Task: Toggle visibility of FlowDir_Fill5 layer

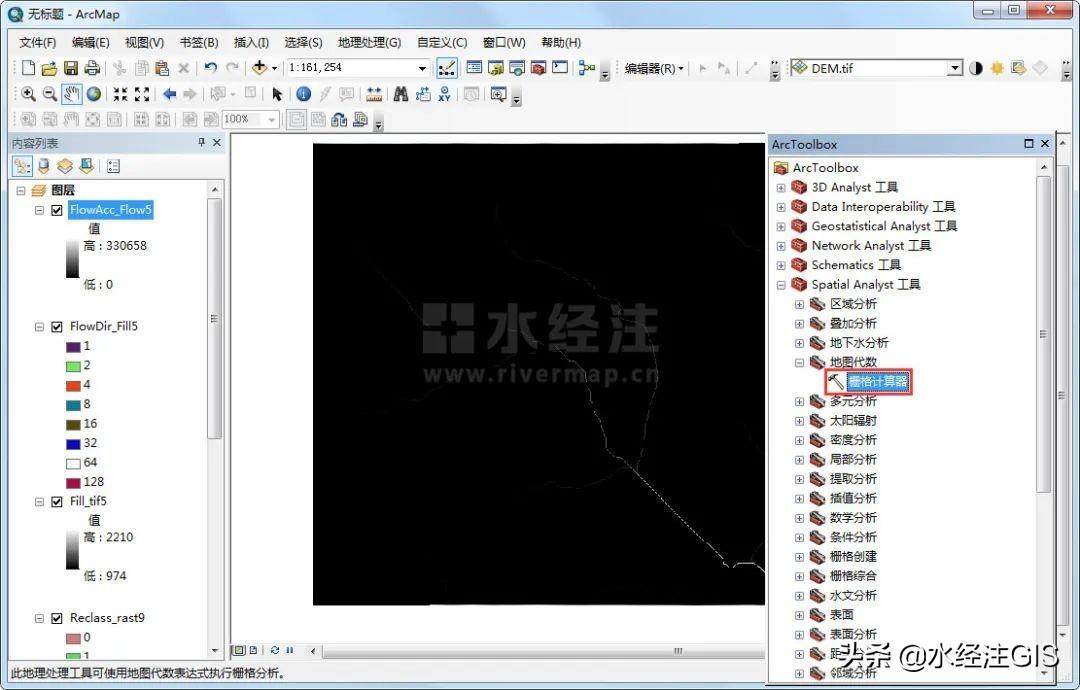Action: pyautogui.click(x=57, y=327)
